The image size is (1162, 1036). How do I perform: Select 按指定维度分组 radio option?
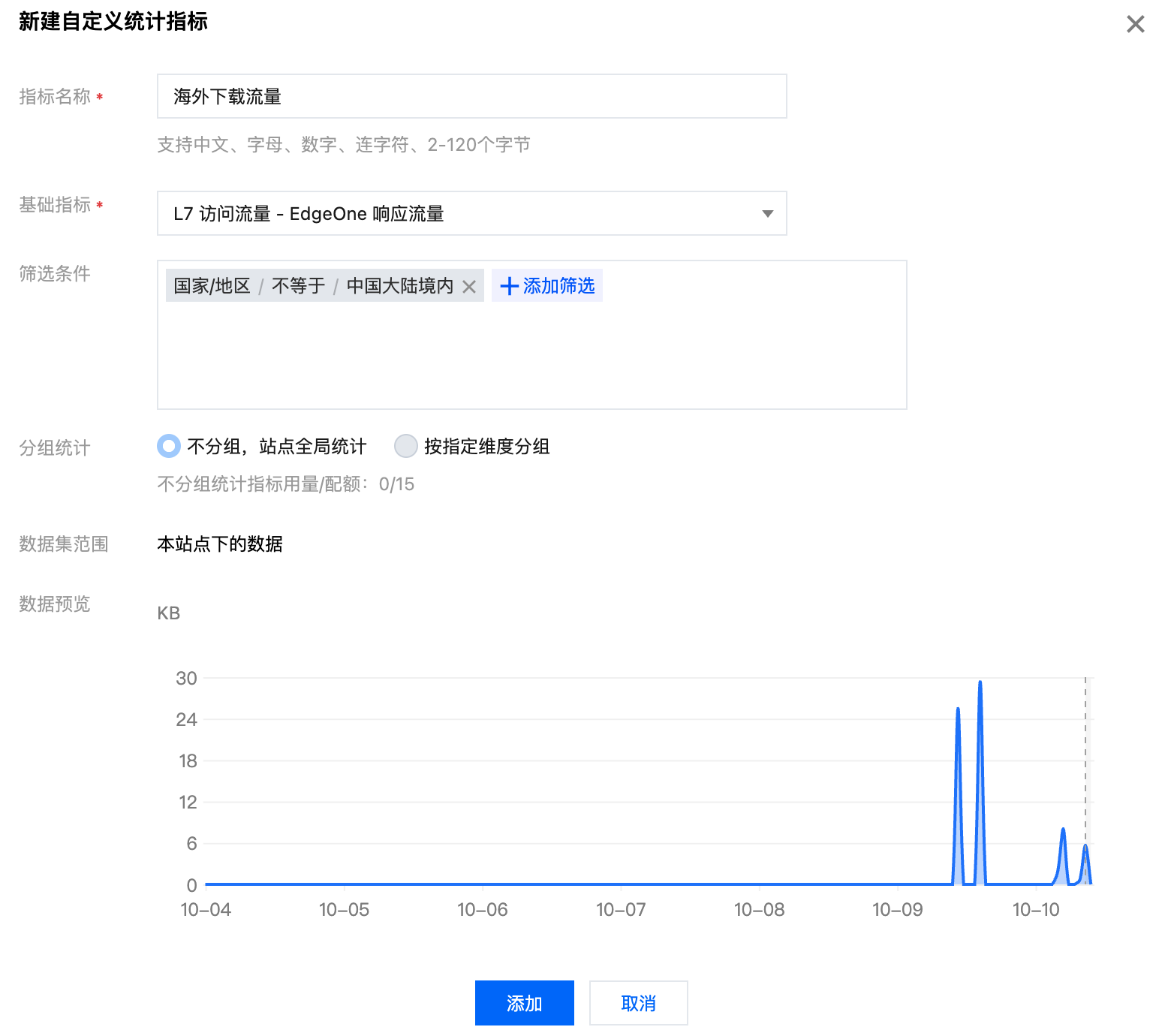click(x=406, y=447)
